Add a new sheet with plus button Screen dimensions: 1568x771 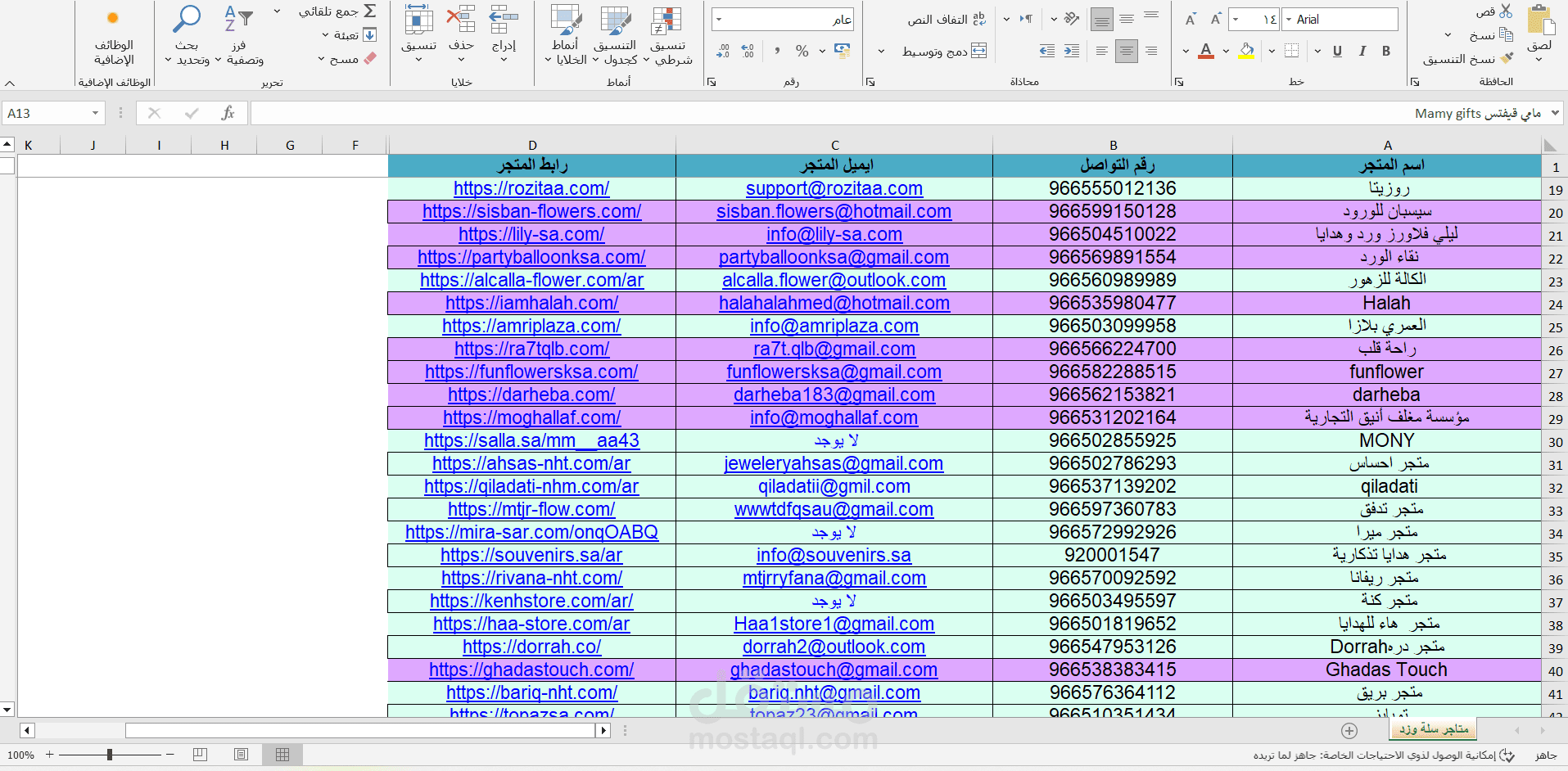(x=1349, y=730)
